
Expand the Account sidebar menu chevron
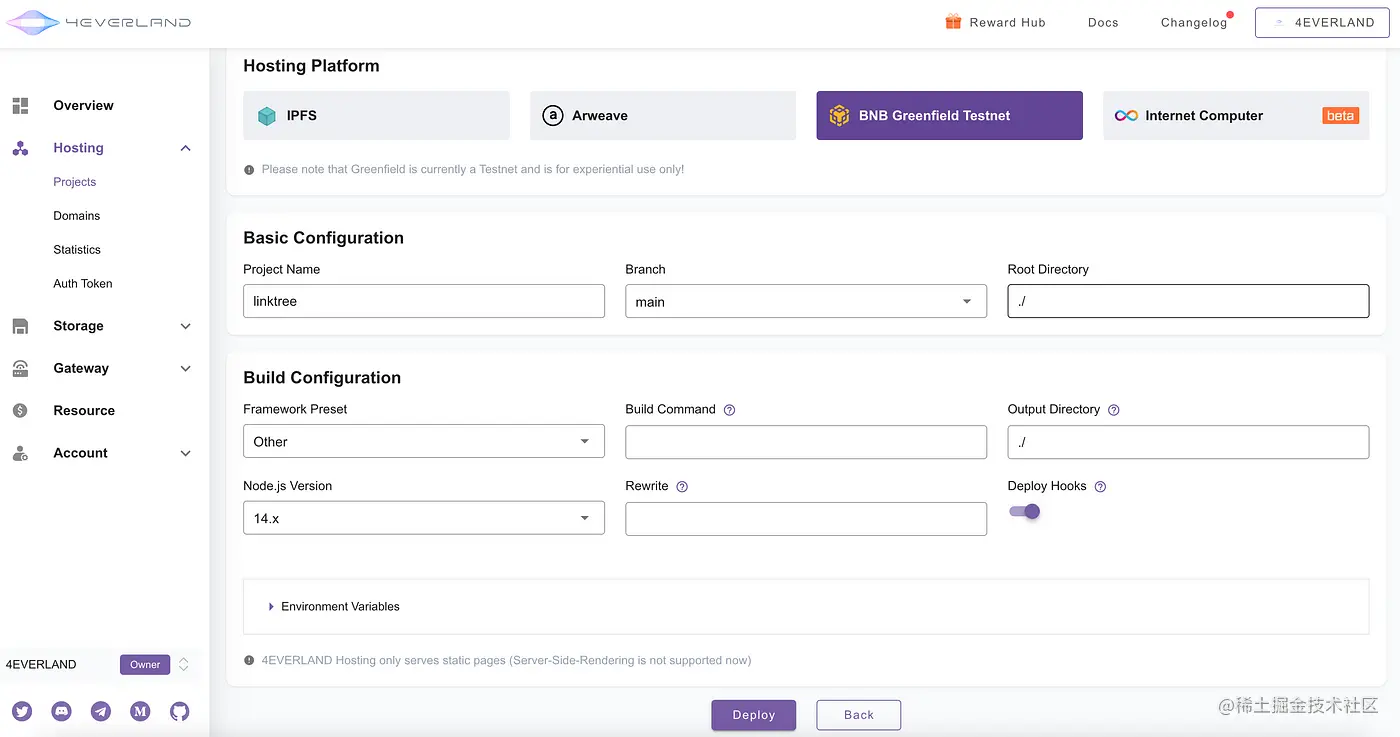click(x=185, y=453)
